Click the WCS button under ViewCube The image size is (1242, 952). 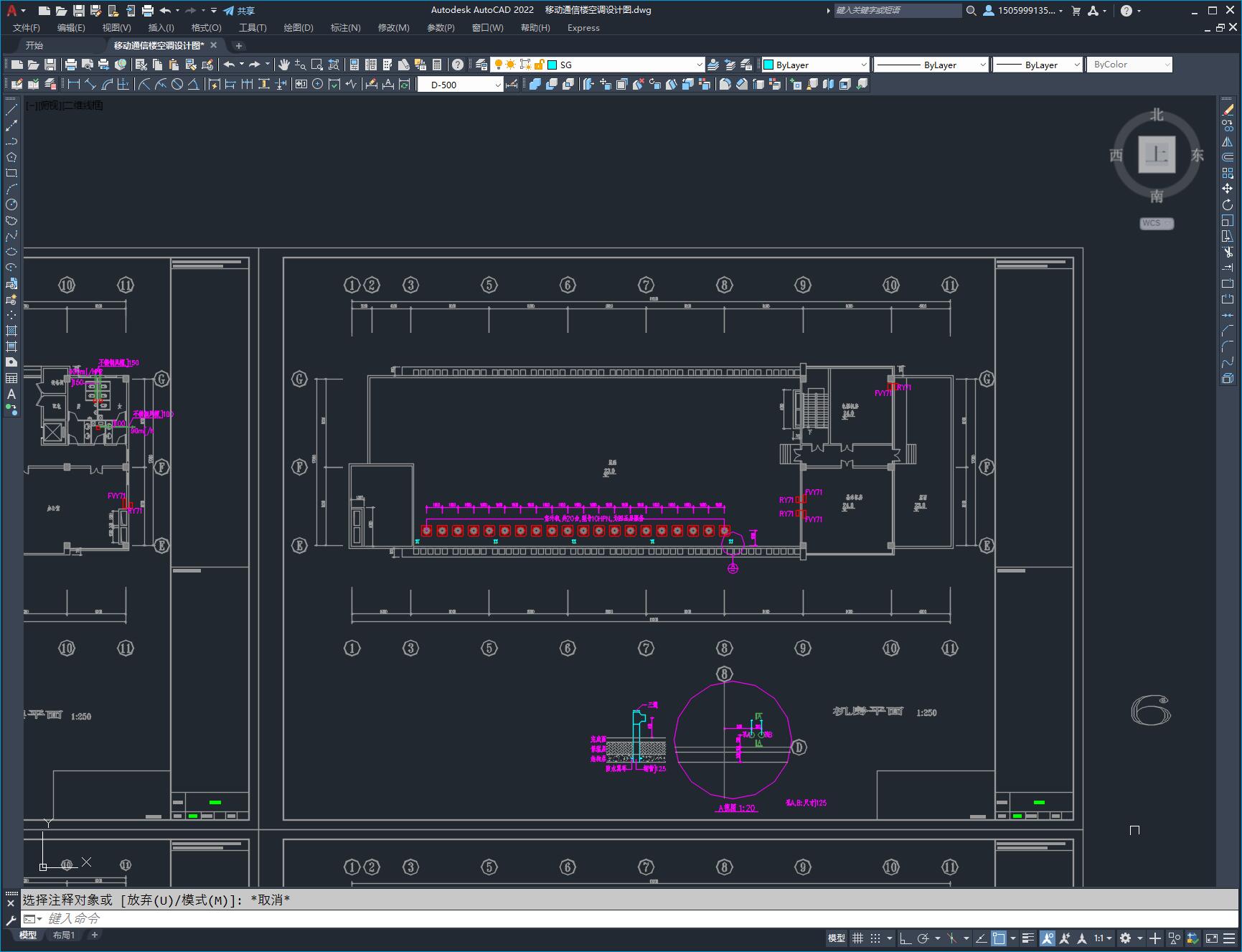[x=1156, y=223]
